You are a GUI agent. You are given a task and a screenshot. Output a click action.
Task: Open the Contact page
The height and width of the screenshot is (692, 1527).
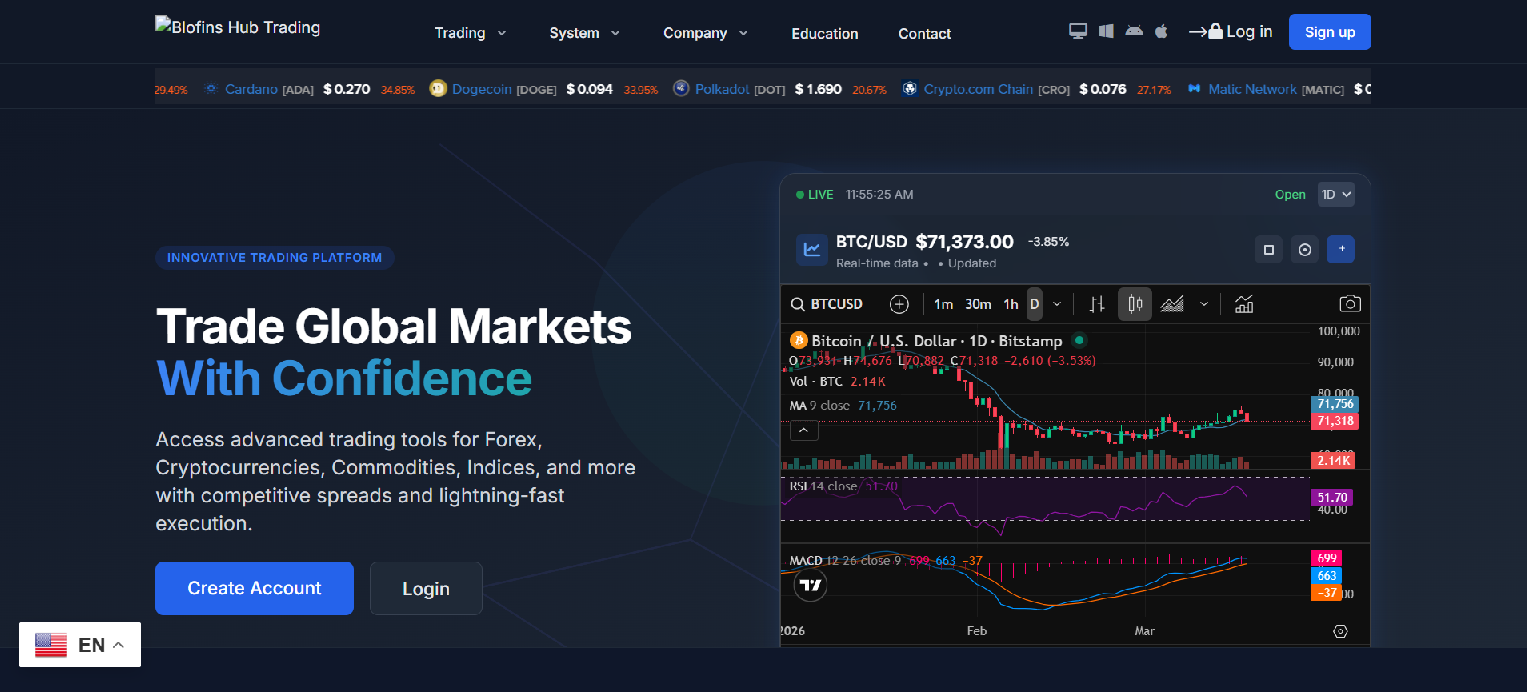pos(925,34)
